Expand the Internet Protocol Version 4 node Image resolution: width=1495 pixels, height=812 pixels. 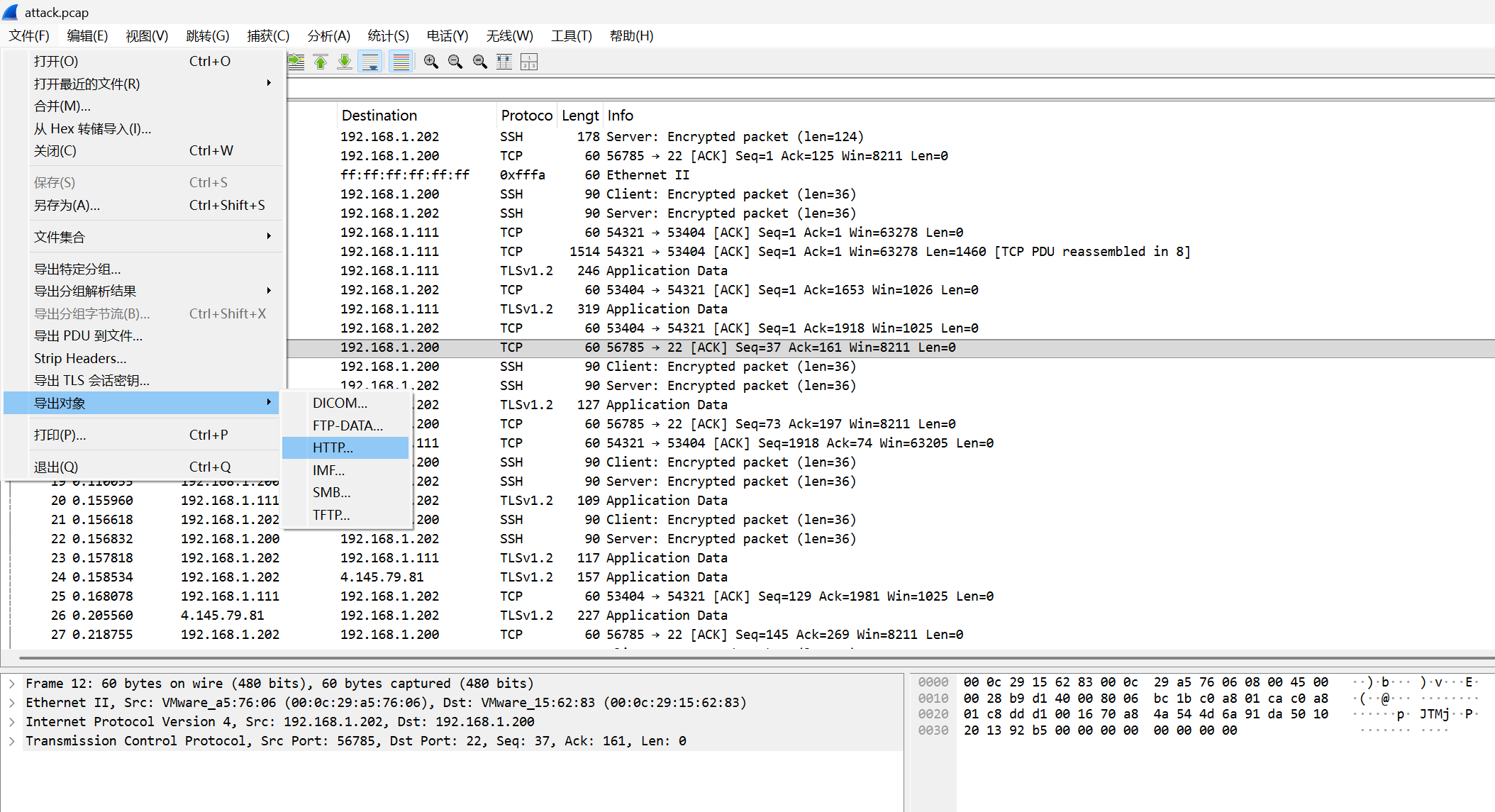click(12, 722)
